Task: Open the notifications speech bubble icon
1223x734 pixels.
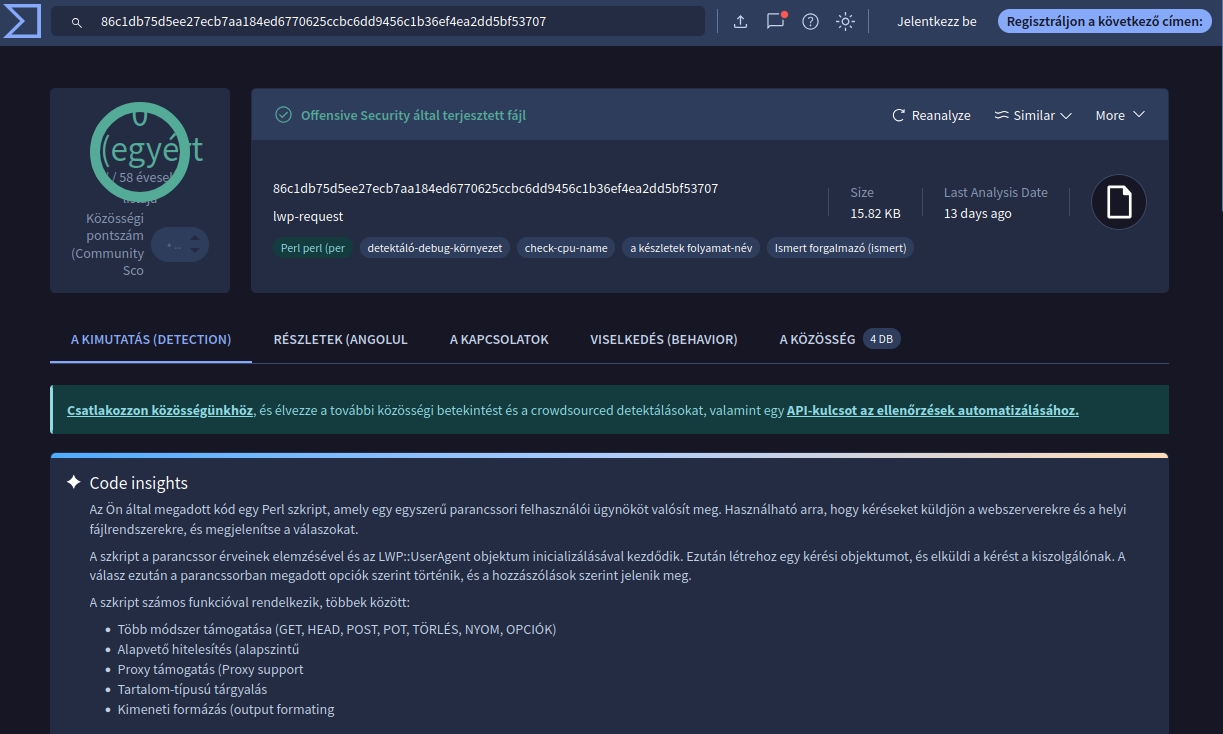Action: (775, 21)
